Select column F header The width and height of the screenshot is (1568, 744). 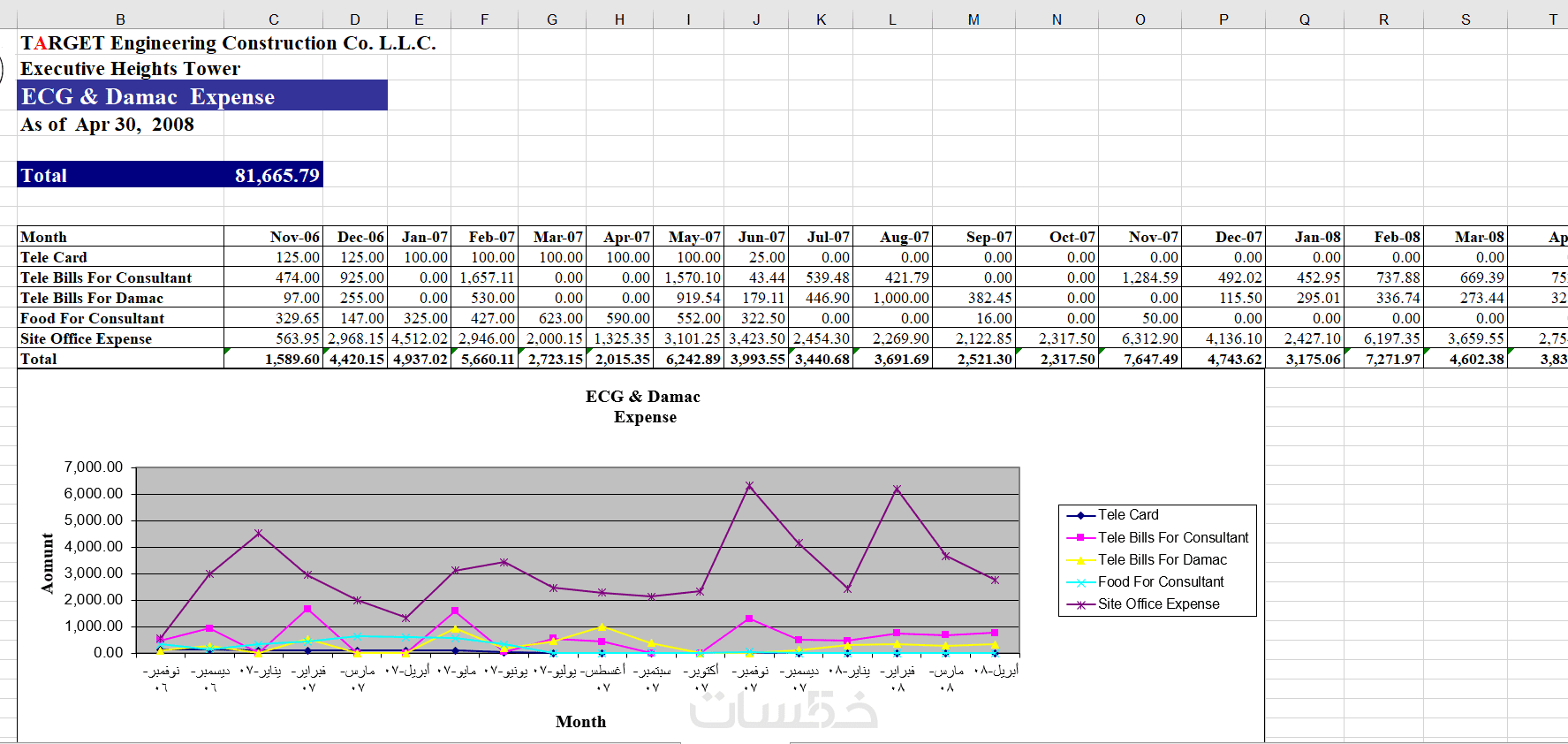[x=485, y=19]
